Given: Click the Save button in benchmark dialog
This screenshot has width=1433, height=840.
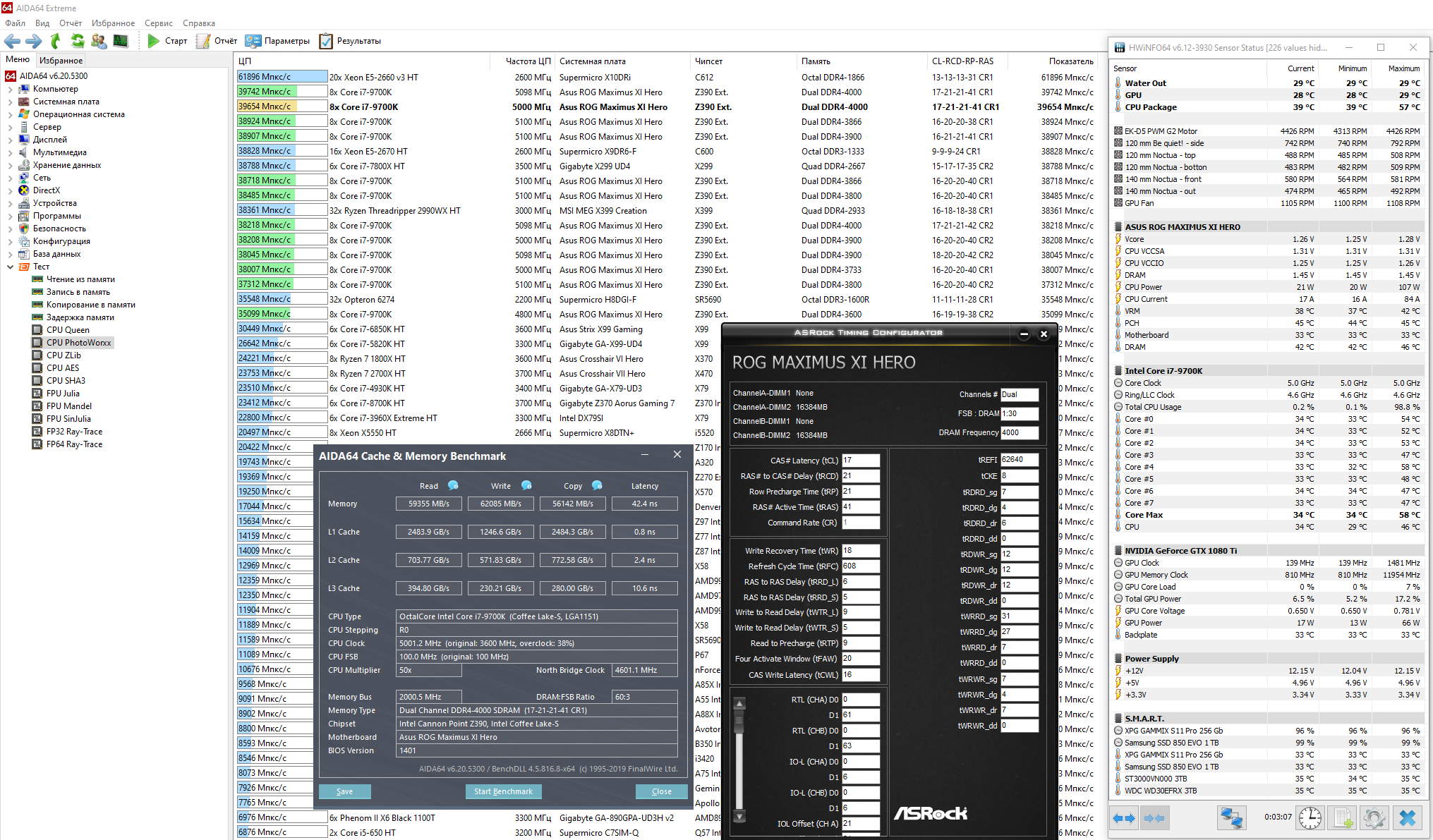Looking at the screenshot, I should click(x=344, y=791).
